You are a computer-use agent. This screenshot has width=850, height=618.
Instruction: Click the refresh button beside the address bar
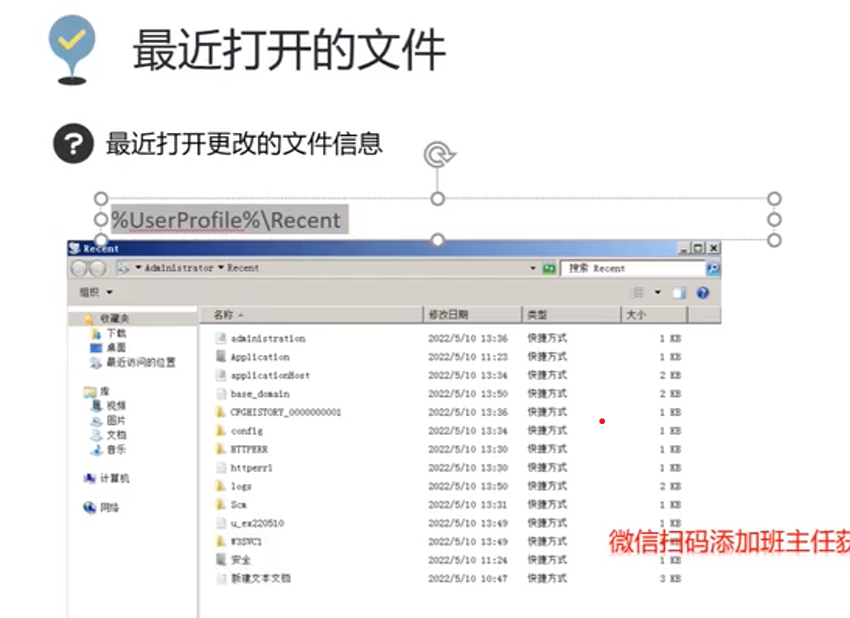point(549,268)
